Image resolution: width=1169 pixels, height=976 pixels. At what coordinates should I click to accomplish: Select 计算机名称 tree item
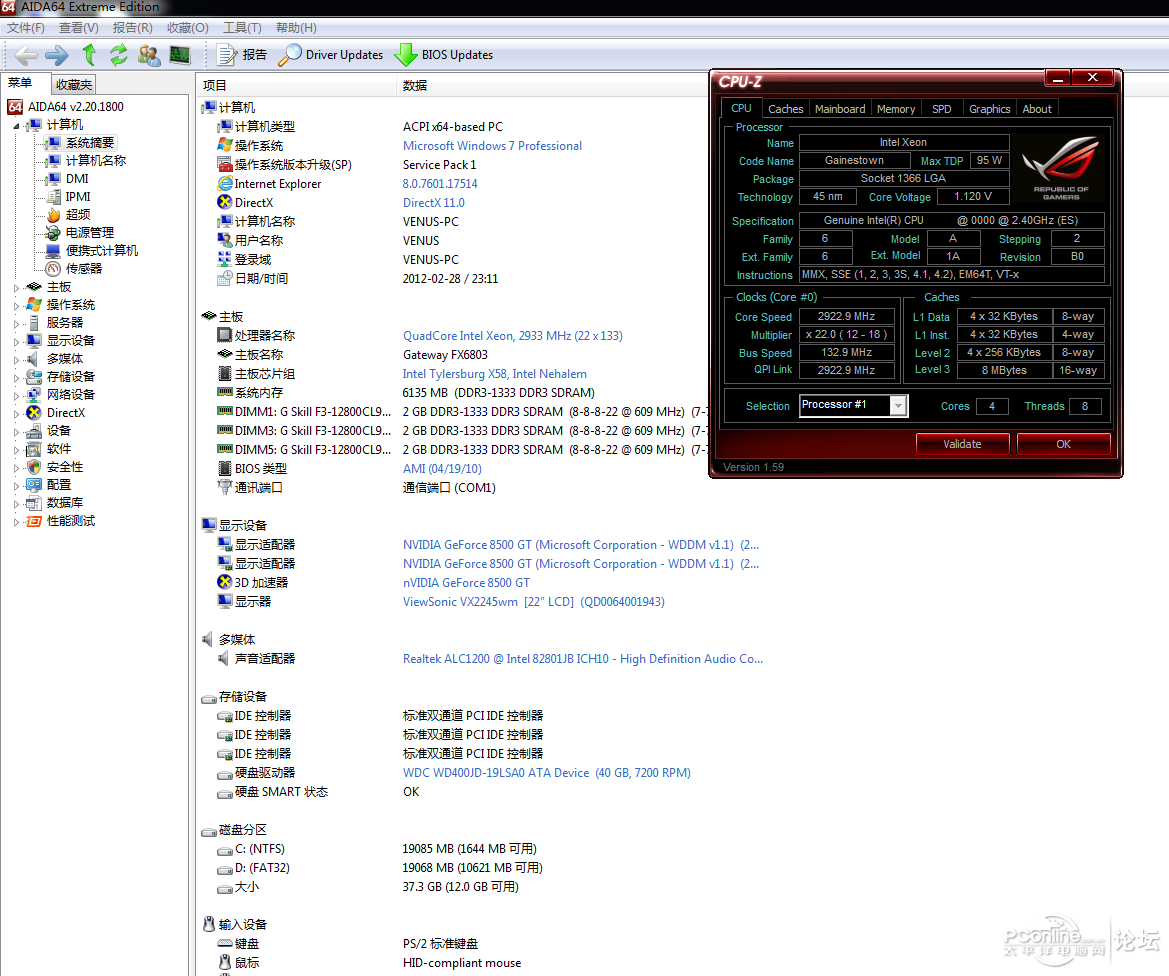[x=86, y=160]
